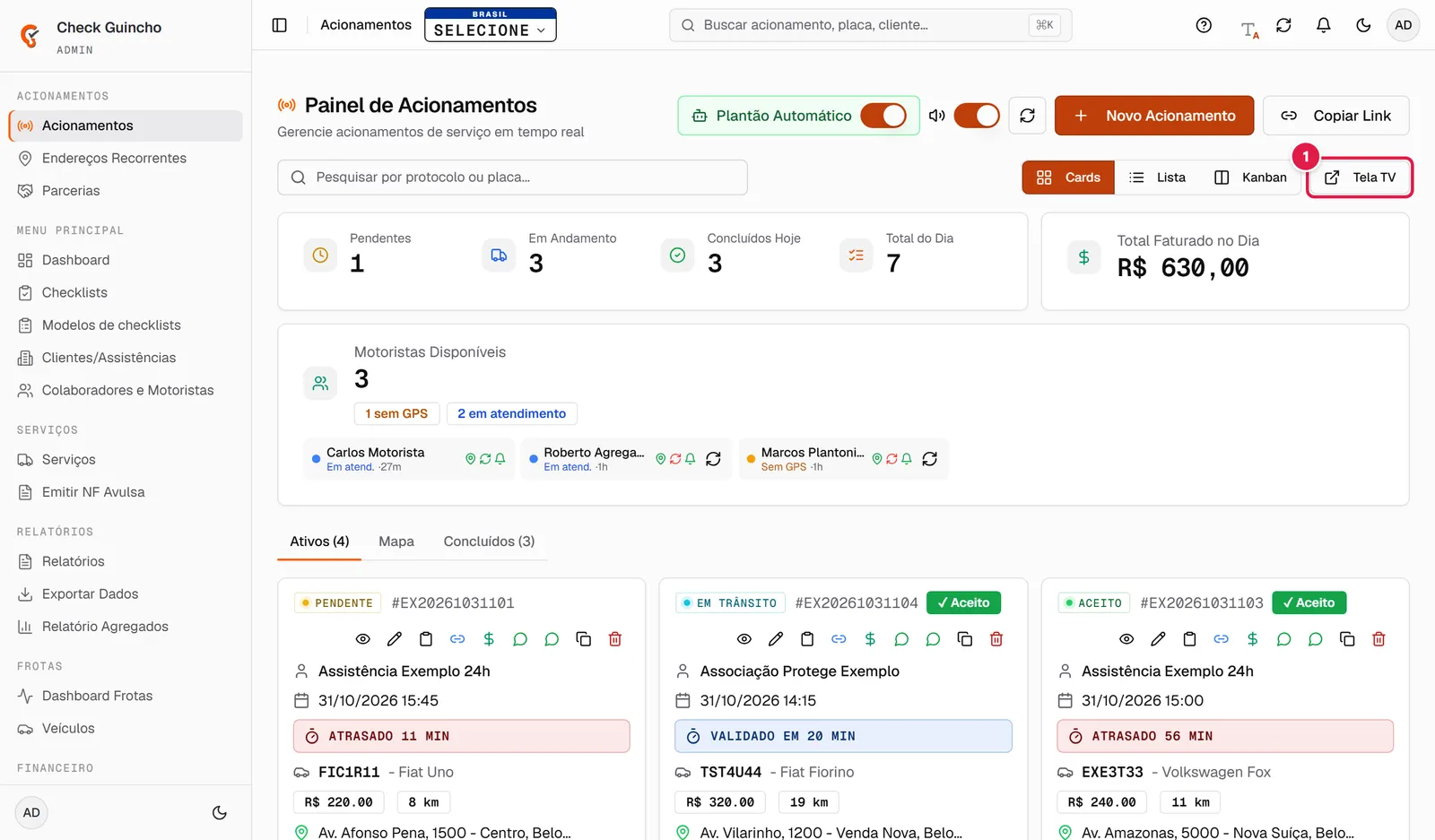Viewport: 1435px width, 840px height.
Task: Refresh the panel using the refresh button
Action: point(1027,116)
